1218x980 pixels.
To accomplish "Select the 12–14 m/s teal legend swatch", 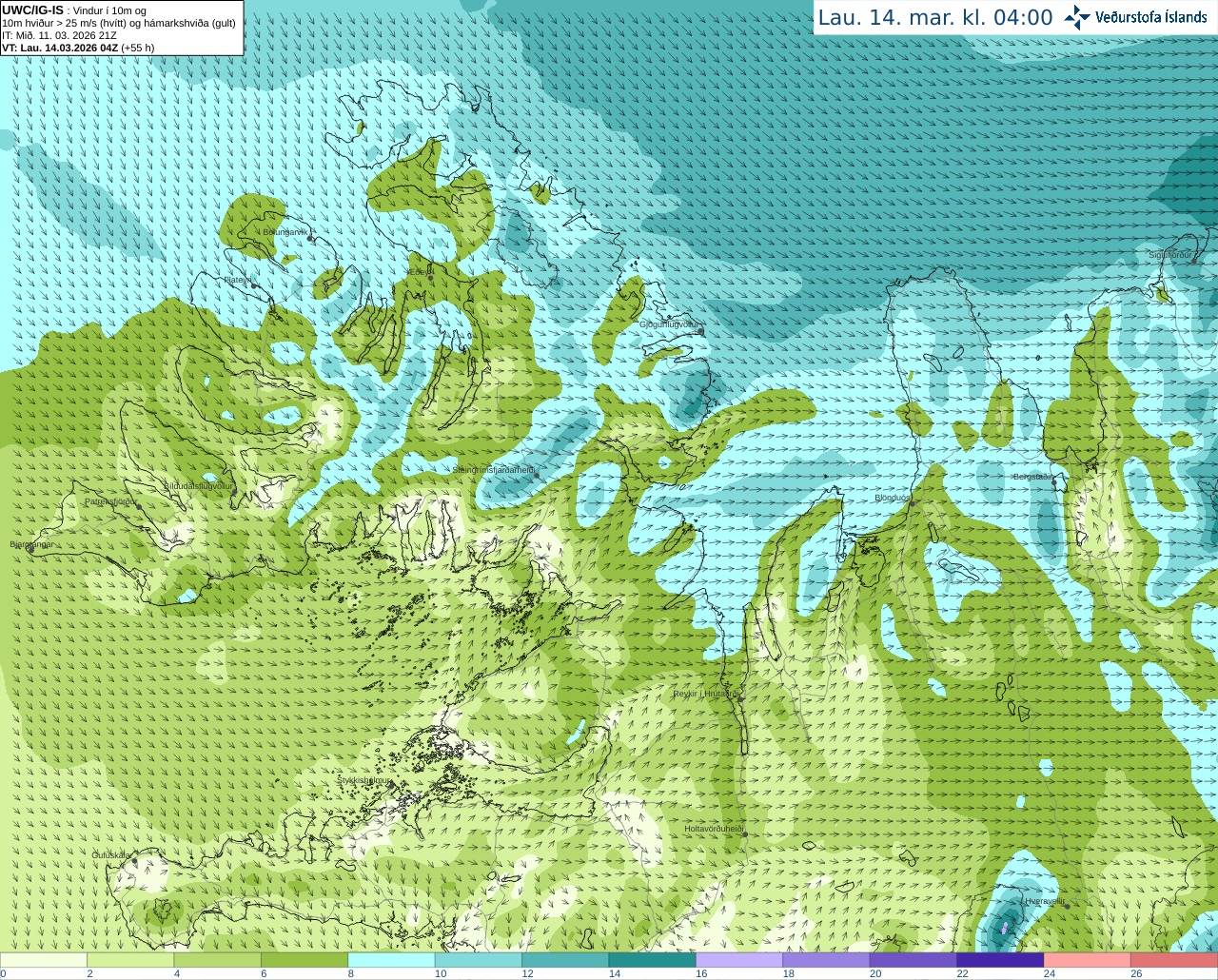I will pyautogui.click(x=565, y=960).
